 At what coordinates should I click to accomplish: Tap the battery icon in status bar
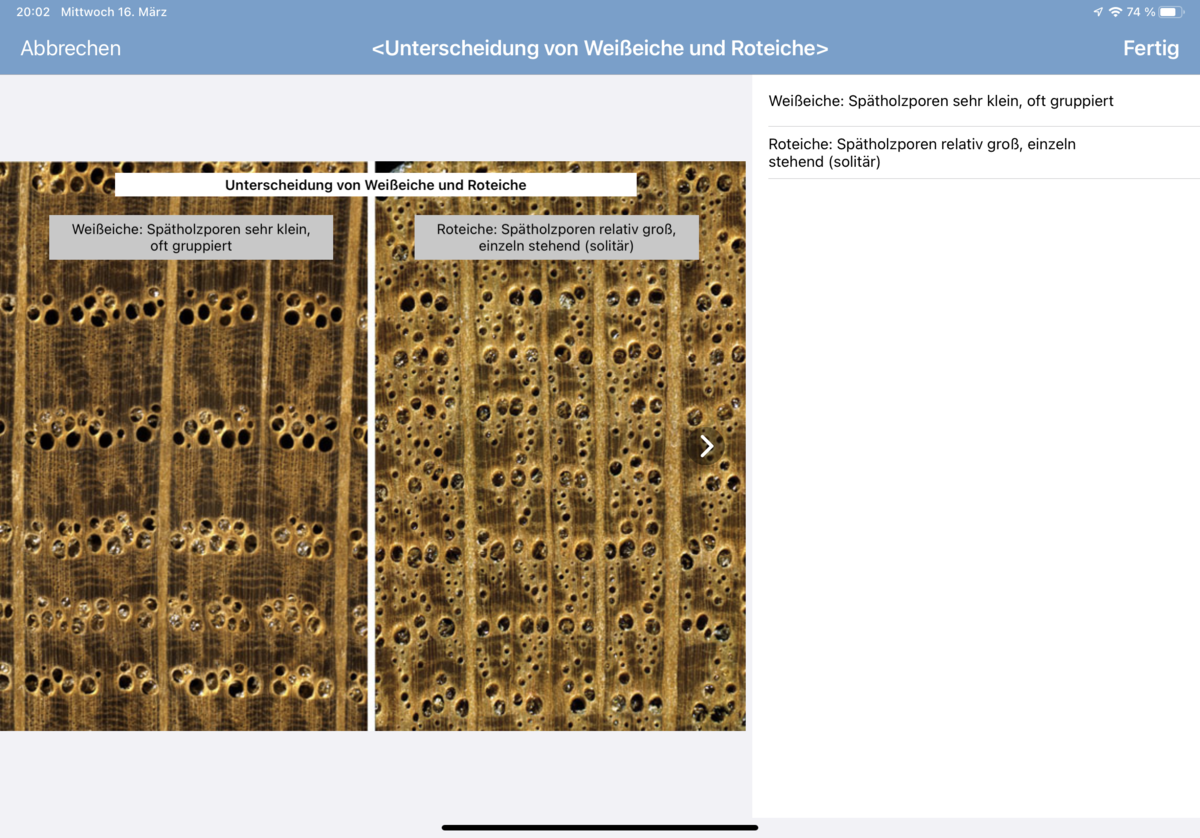pos(1172,12)
